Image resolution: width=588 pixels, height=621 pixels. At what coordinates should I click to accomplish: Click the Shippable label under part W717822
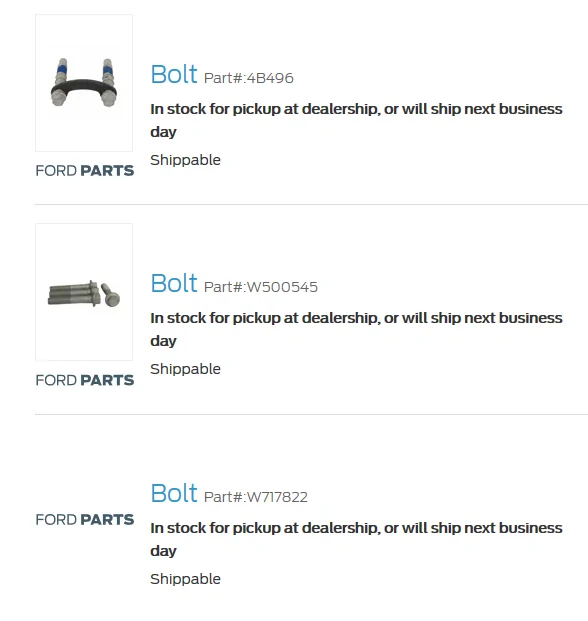[x=185, y=579]
